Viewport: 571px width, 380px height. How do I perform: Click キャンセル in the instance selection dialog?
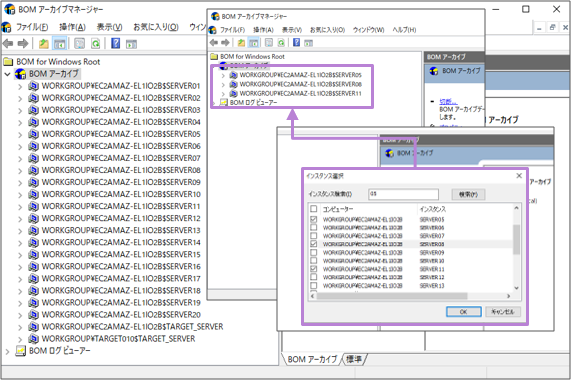503,312
